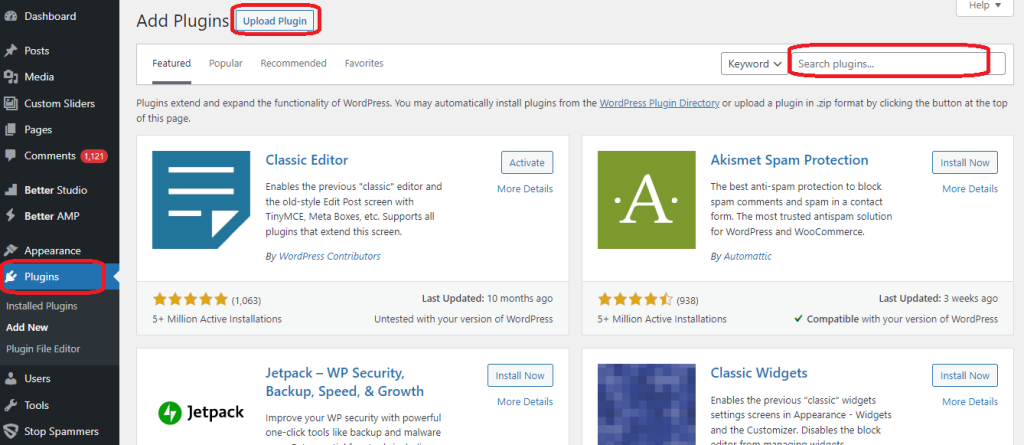Install the Classic Widgets plugin now

click(965, 376)
